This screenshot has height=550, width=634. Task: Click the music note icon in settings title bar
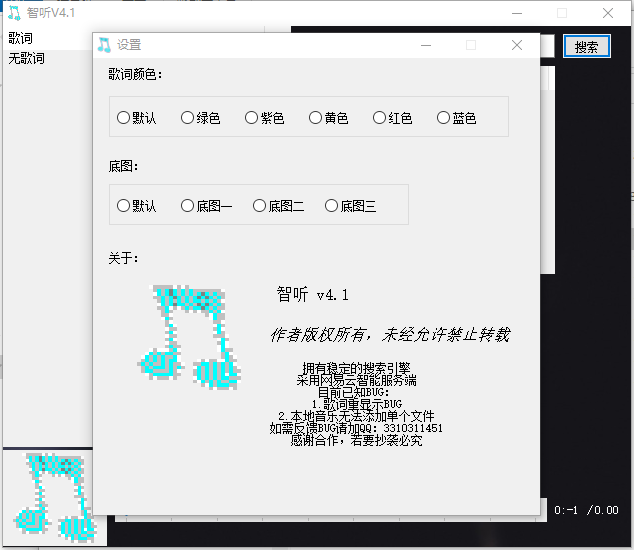(105, 45)
